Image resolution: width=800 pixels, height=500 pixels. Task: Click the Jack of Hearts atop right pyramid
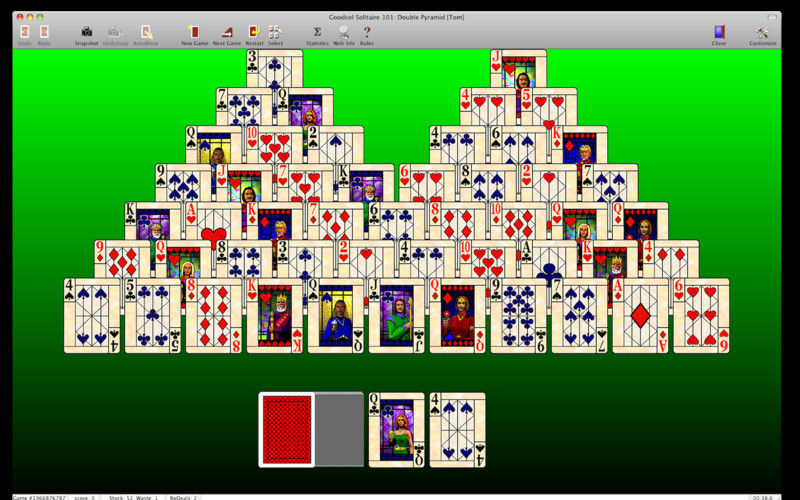tap(518, 68)
